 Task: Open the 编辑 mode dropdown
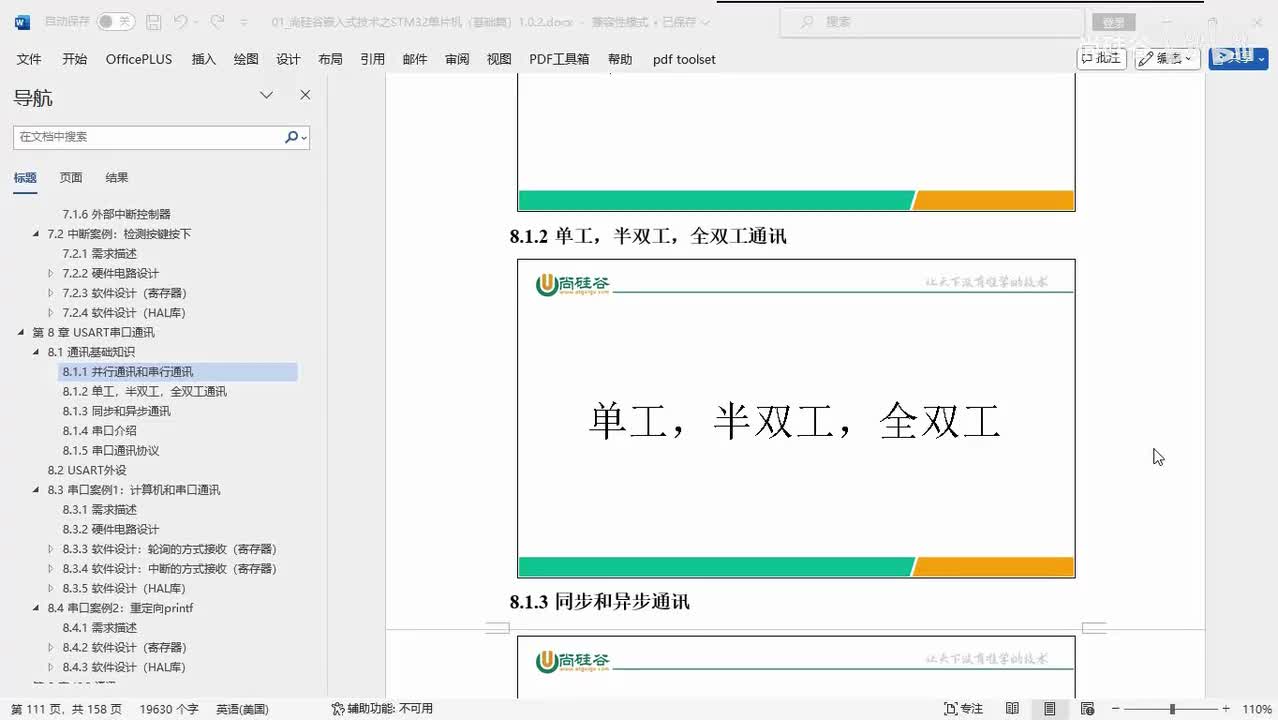[x=1168, y=58]
